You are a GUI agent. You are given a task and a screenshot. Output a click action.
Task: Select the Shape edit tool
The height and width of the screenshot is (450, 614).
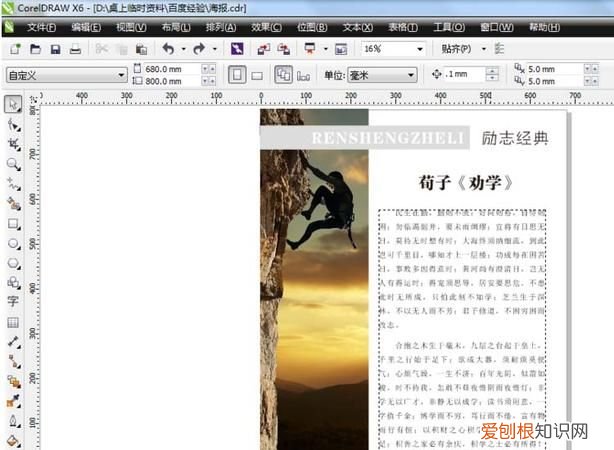coord(14,125)
